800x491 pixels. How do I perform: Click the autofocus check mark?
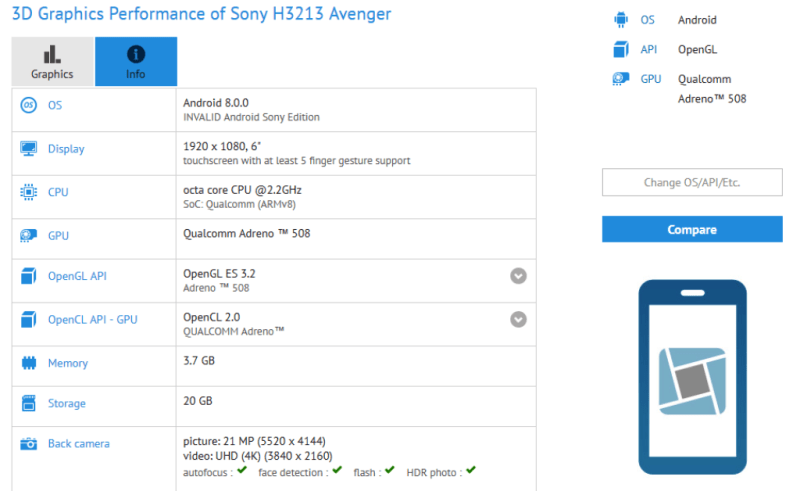[x=242, y=470]
